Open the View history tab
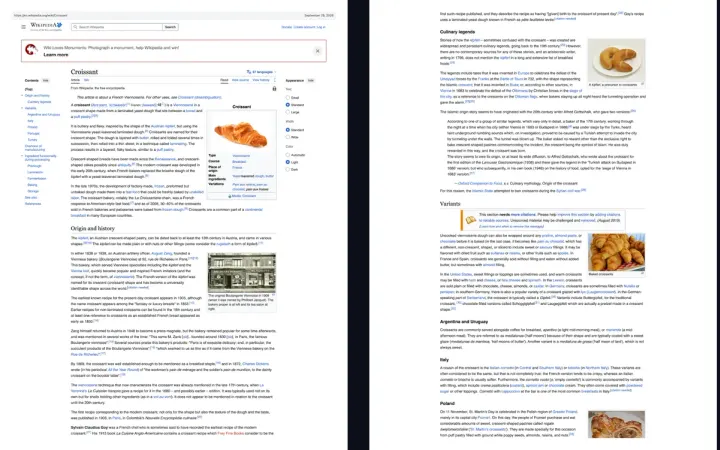 [x=261, y=80]
